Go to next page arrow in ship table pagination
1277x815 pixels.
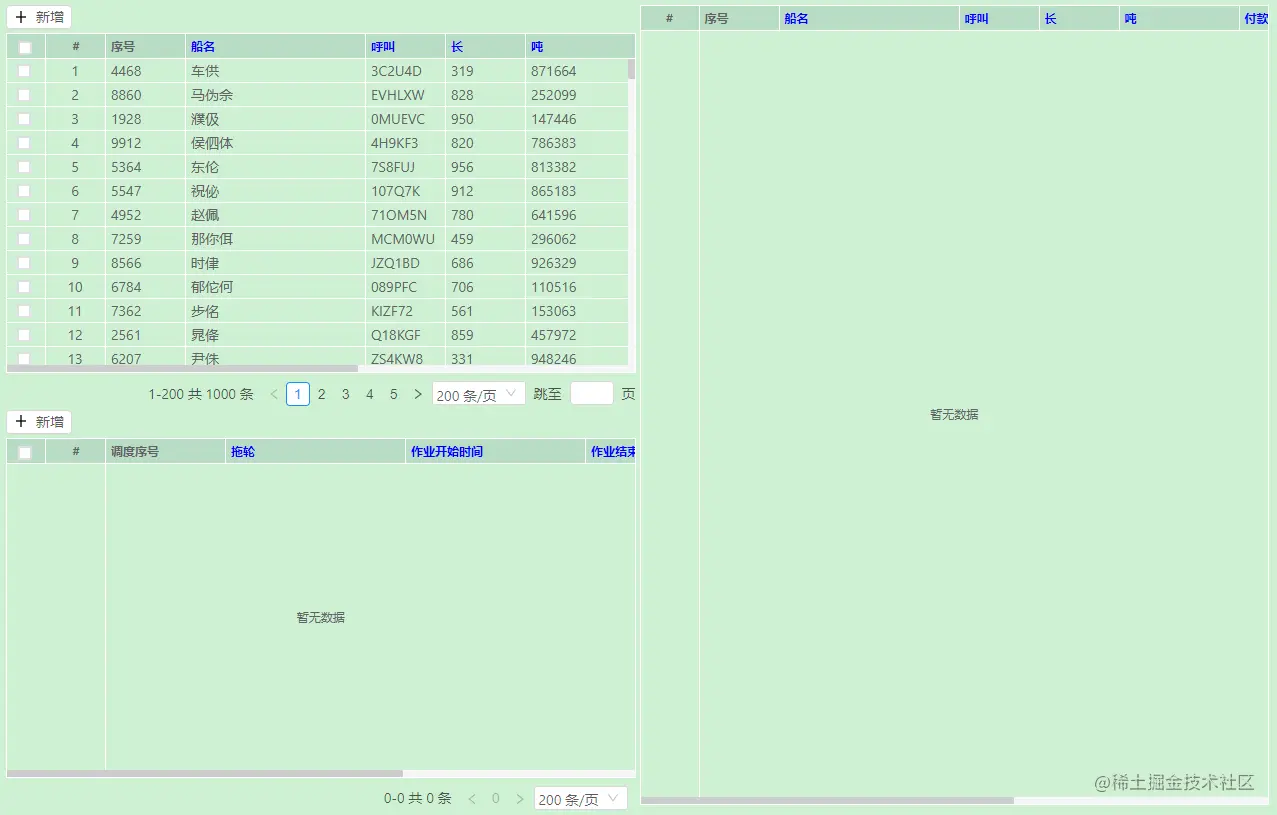coord(418,394)
